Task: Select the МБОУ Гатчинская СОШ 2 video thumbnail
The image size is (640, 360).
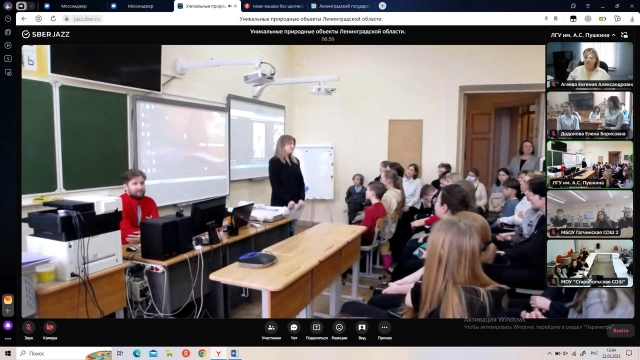Action: (589, 213)
